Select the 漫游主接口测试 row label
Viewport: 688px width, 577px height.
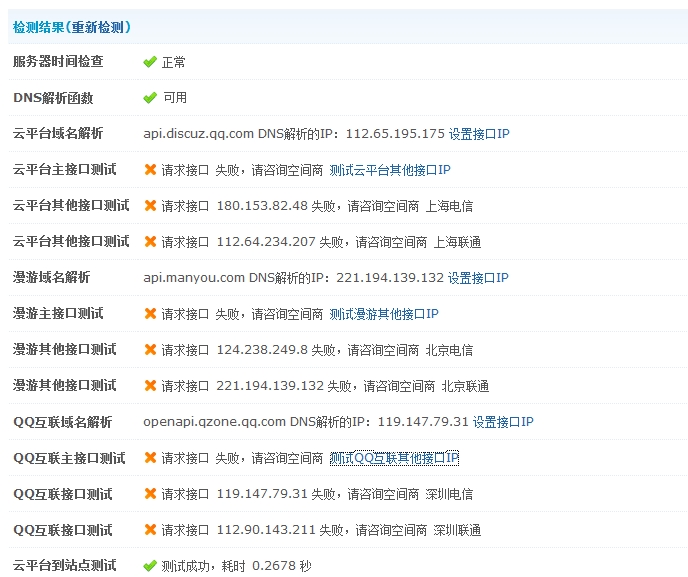click(58, 313)
